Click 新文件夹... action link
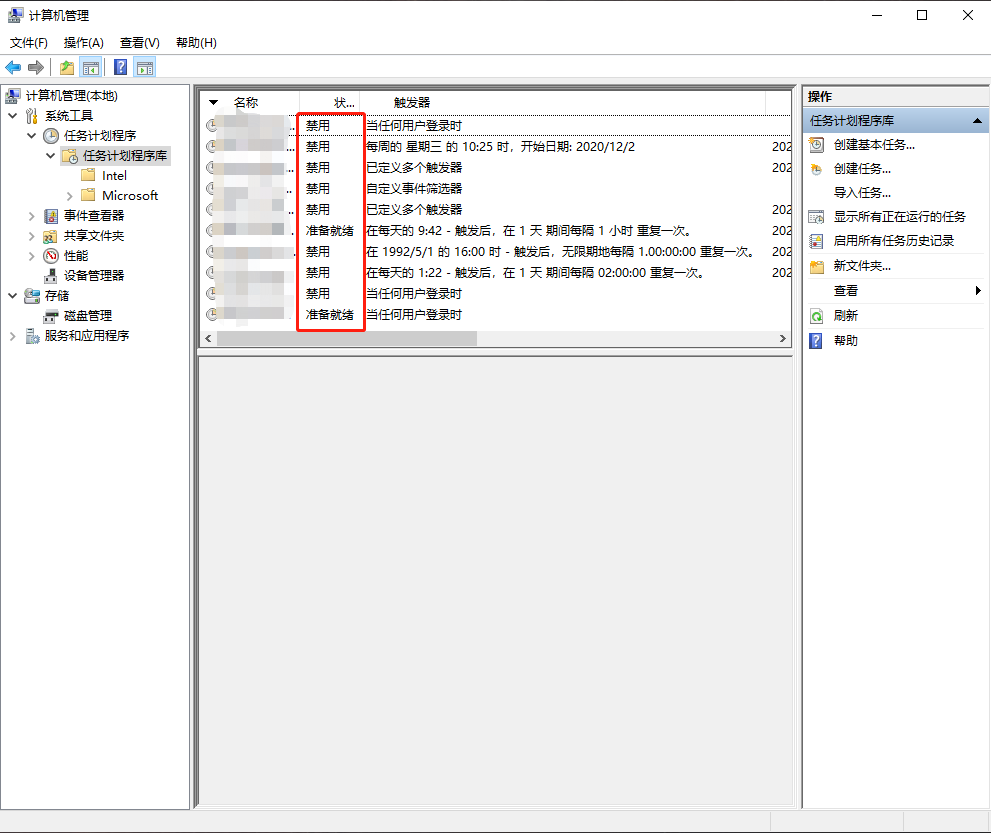The height and width of the screenshot is (833, 991). (862, 266)
